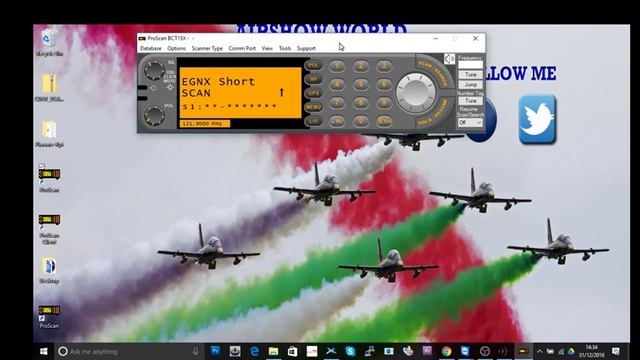Viewport: 640px width, 360px height.
Task: Tap keypad number 2
Action: [361, 66]
